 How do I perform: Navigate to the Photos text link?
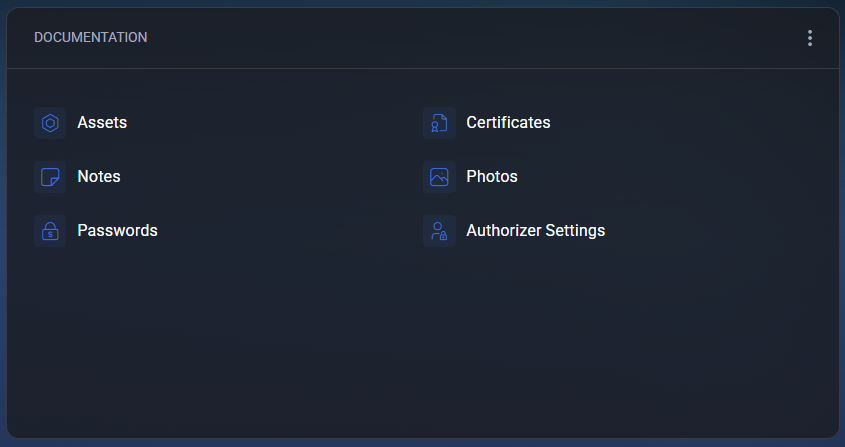(492, 177)
